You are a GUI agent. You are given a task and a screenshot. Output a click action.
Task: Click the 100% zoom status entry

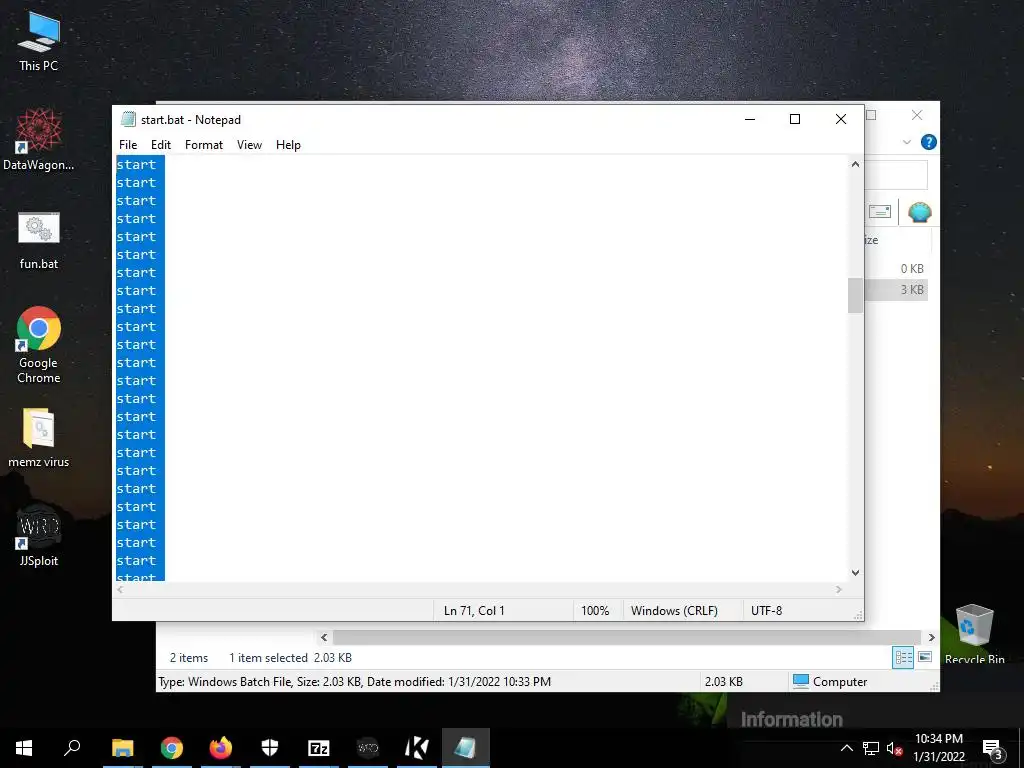pyautogui.click(x=595, y=611)
